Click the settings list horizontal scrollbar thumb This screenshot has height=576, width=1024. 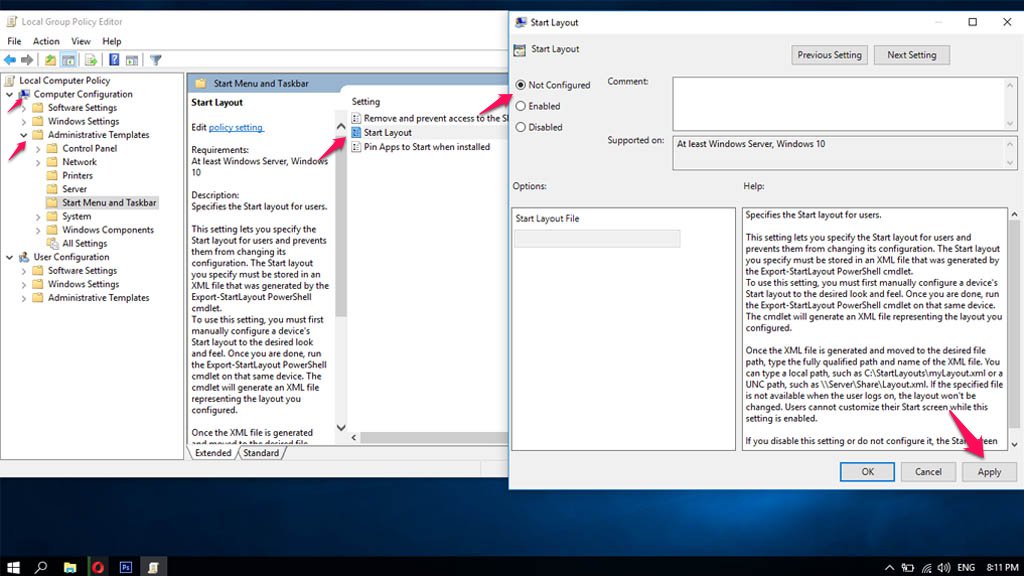434,438
